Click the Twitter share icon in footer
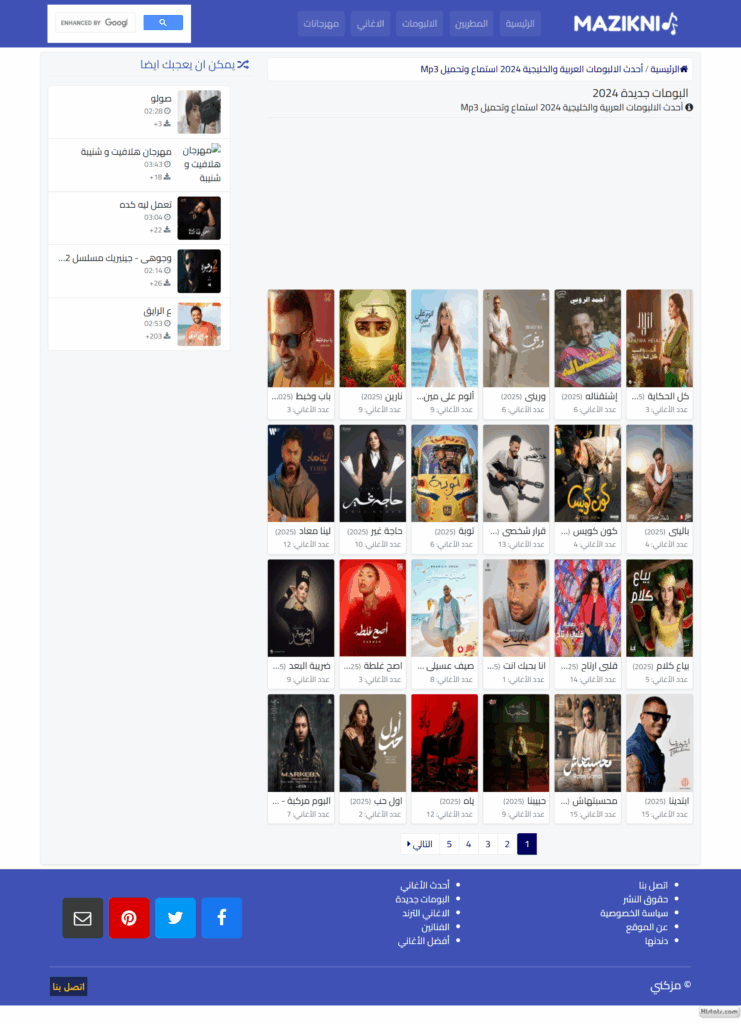This screenshot has width=741, height=1024. pos(175,918)
